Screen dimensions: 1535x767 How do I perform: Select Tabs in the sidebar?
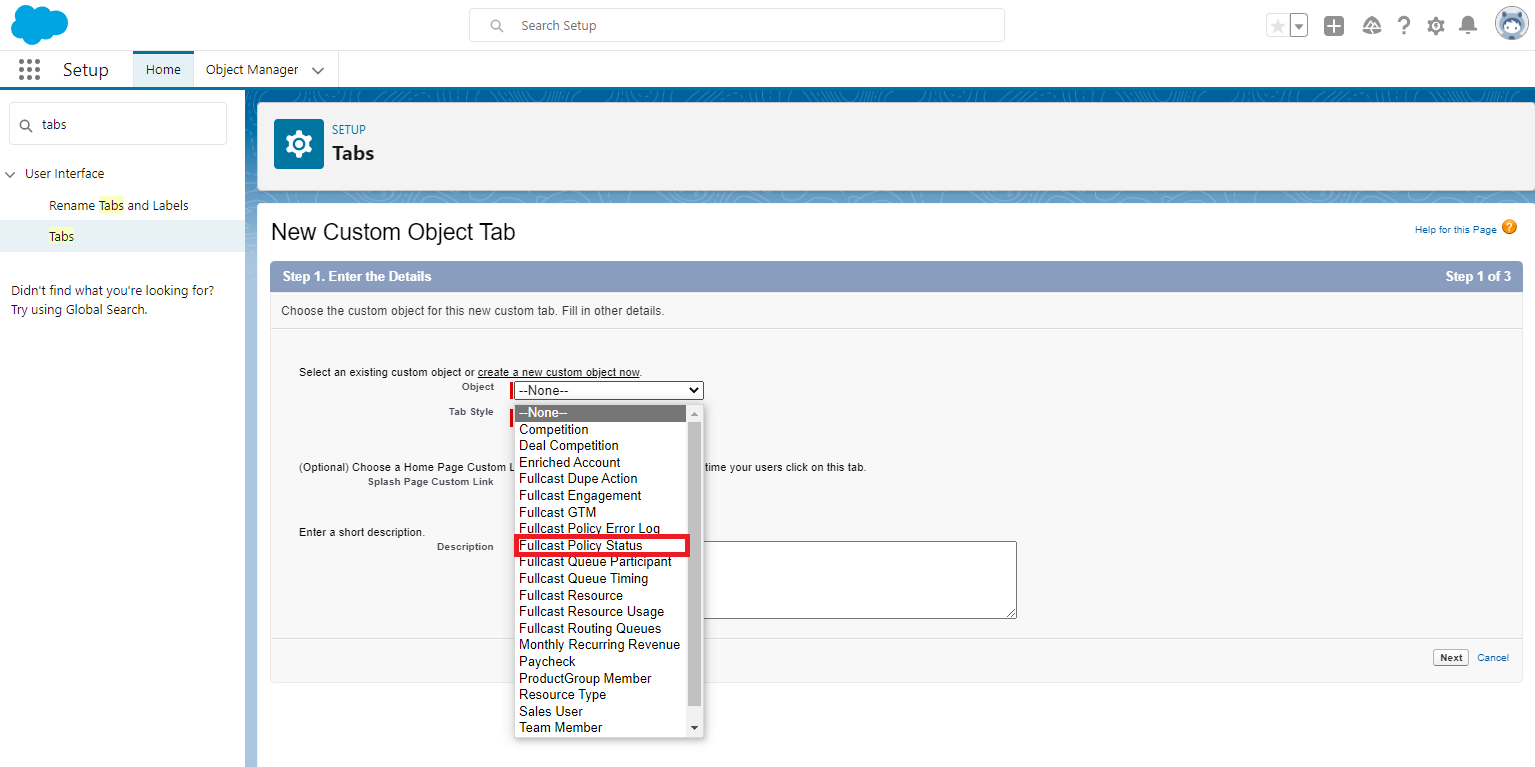(x=62, y=237)
